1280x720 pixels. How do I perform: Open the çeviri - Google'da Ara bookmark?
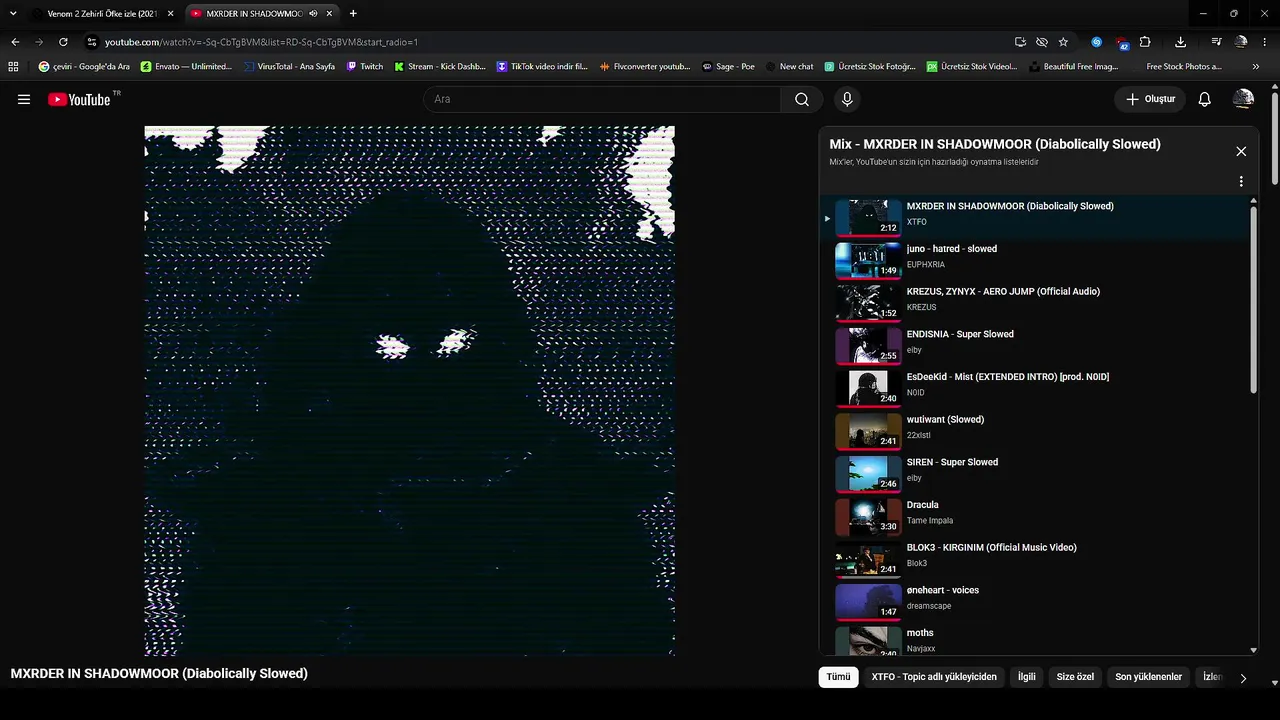[x=84, y=67]
